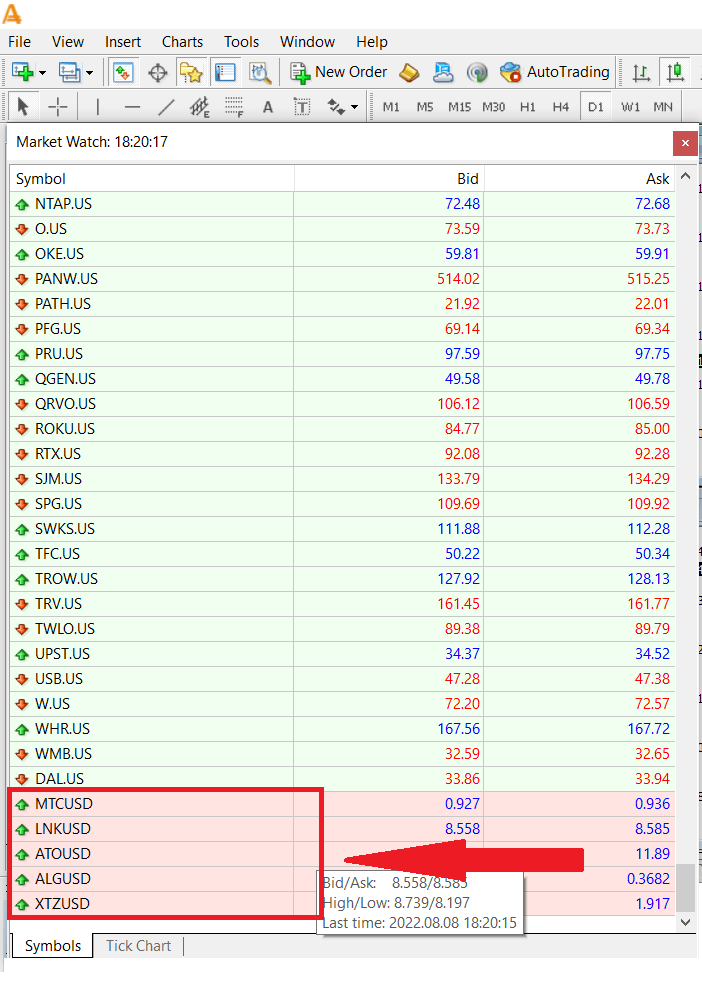Open the Profiles dropdown arrow
702x998 pixels.
click(90, 73)
